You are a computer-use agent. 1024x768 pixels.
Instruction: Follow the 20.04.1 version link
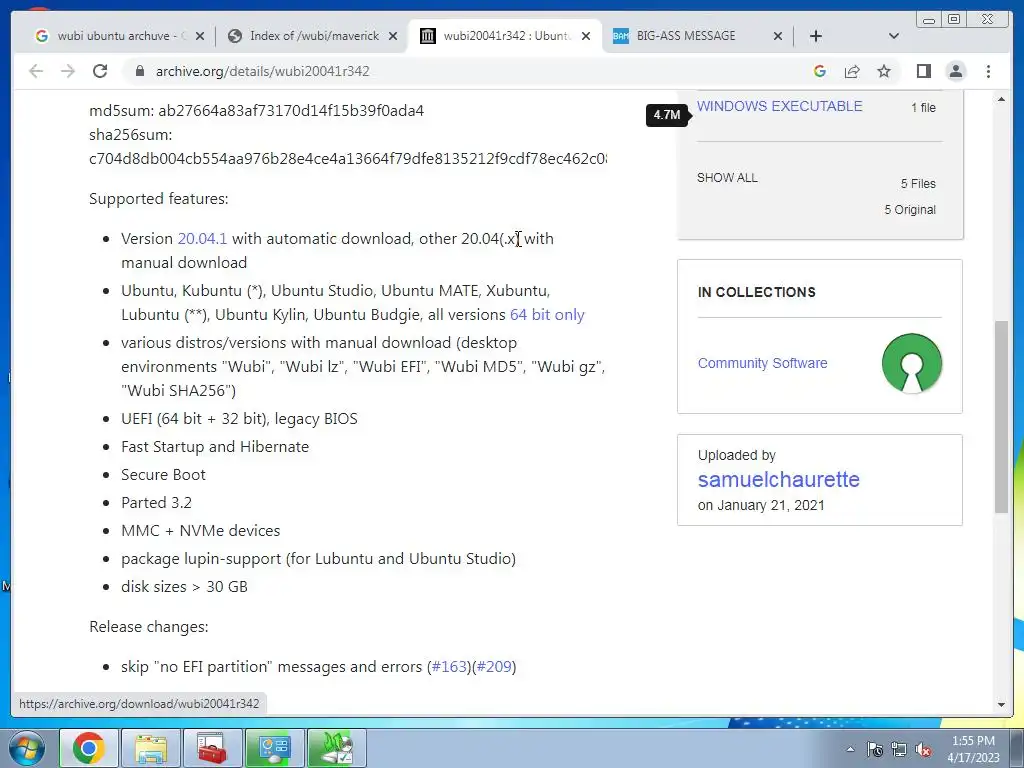point(202,238)
